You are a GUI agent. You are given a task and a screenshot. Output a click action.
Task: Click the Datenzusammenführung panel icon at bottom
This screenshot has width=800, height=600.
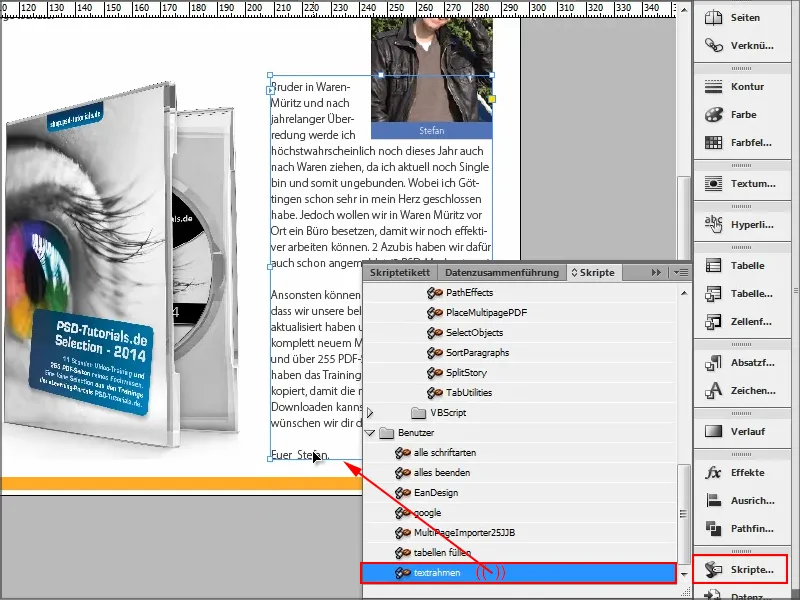713,595
